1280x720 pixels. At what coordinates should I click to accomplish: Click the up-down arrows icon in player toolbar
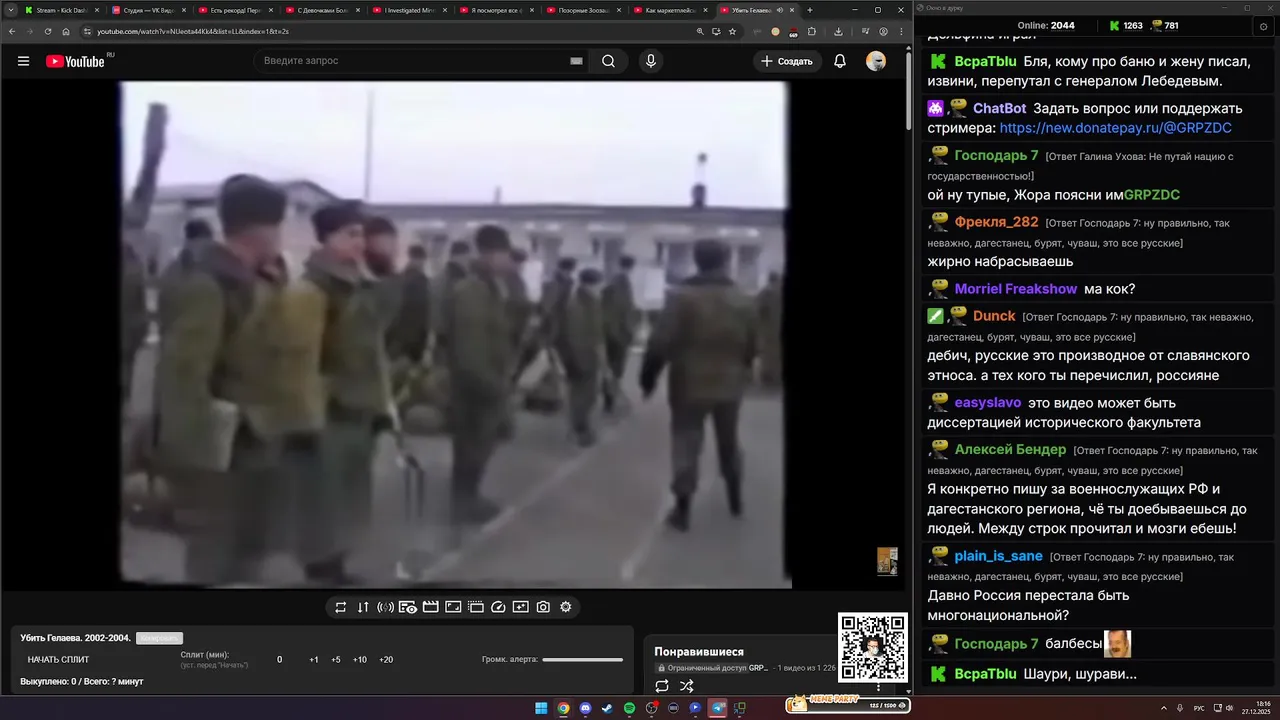click(363, 607)
